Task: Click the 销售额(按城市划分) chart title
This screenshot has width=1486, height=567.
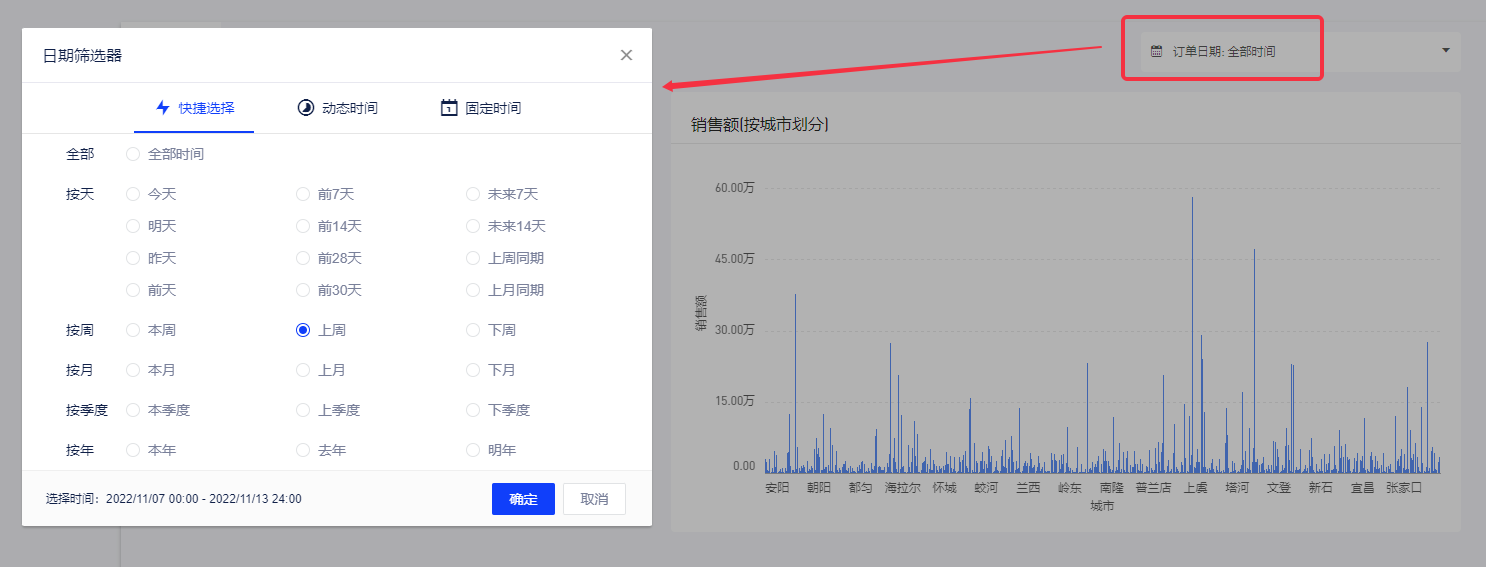Action: 759,125
